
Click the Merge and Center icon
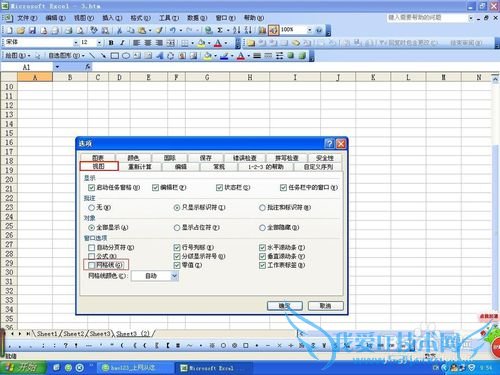coord(170,43)
